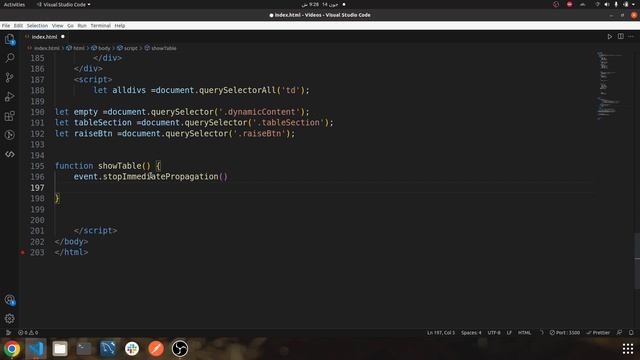Open the clock and calendar in top bar
Image resolution: width=640 pixels, height=360 pixels.
(x=320, y=4)
